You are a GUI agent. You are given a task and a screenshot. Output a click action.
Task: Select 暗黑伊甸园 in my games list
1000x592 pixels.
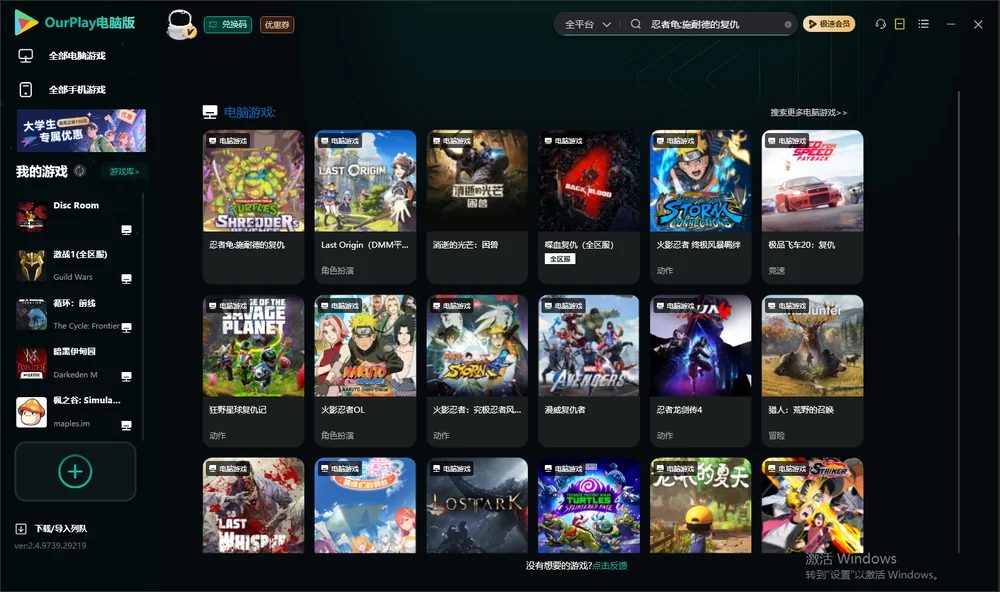75,364
